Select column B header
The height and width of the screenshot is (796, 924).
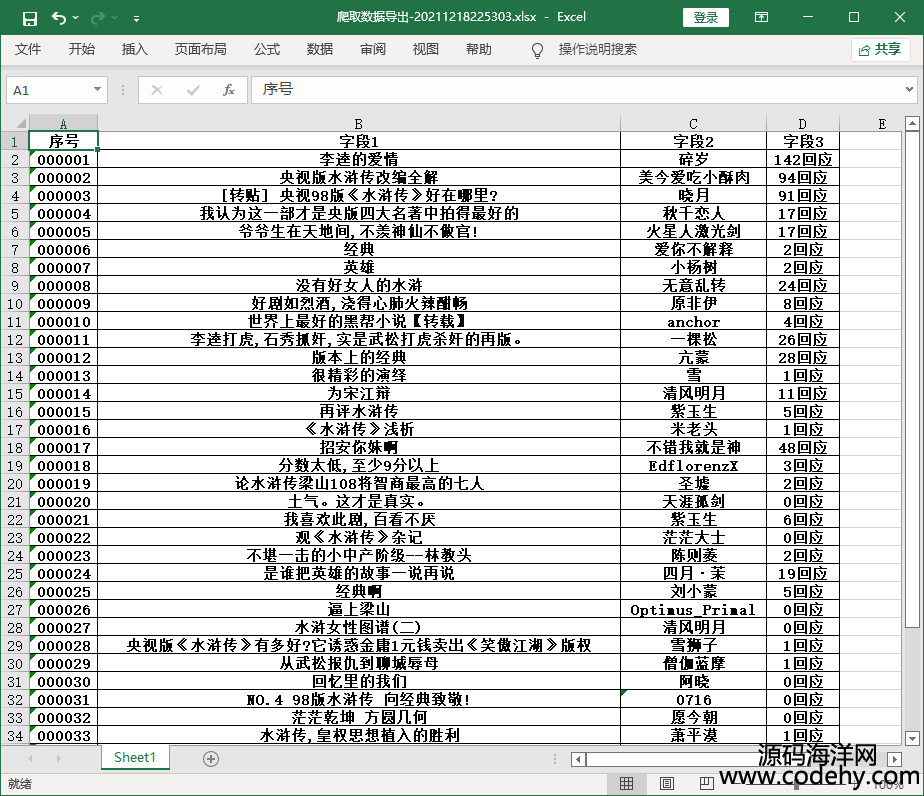[x=358, y=124]
